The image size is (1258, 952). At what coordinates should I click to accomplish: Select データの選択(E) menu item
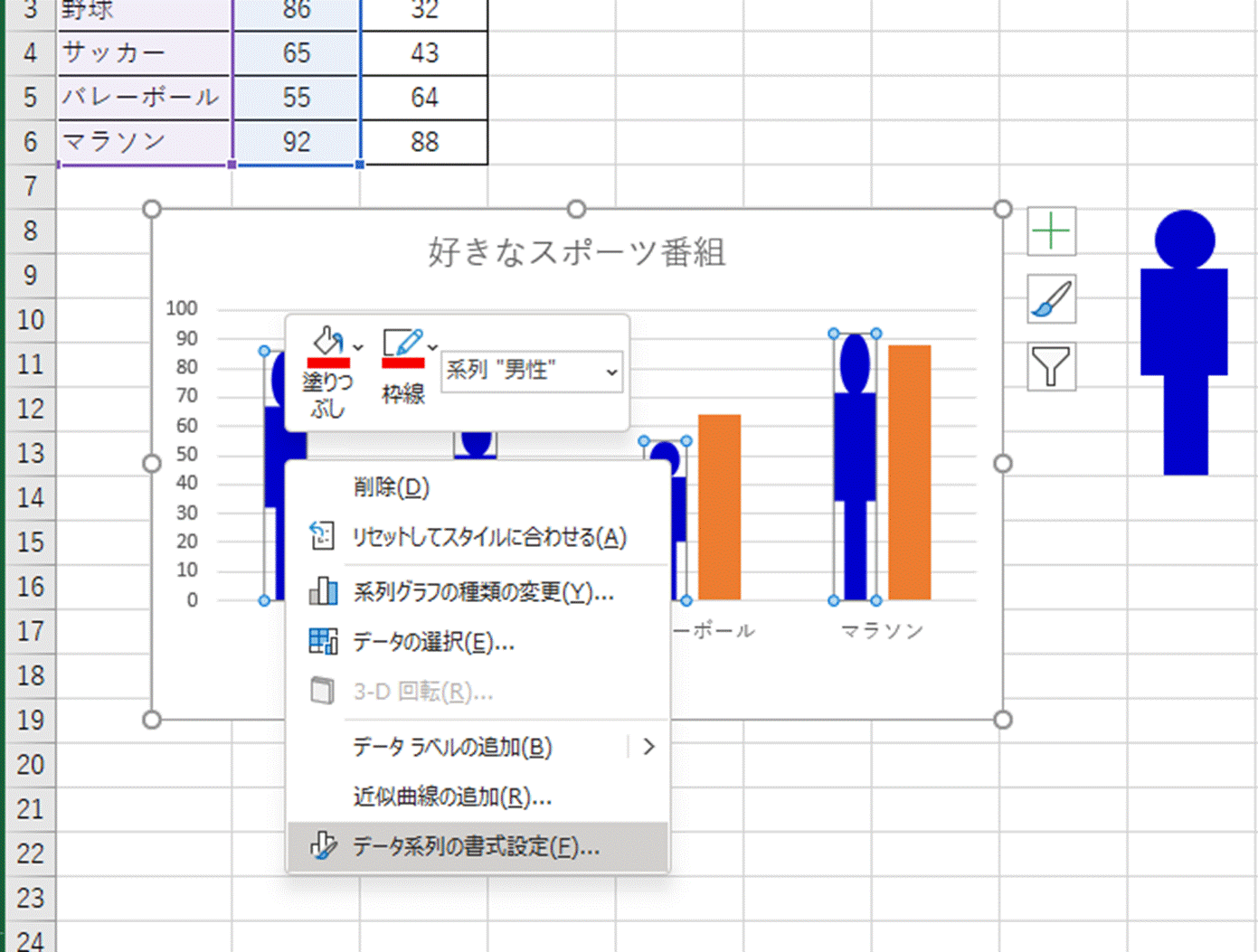pyautogui.click(x=478, y=642)
